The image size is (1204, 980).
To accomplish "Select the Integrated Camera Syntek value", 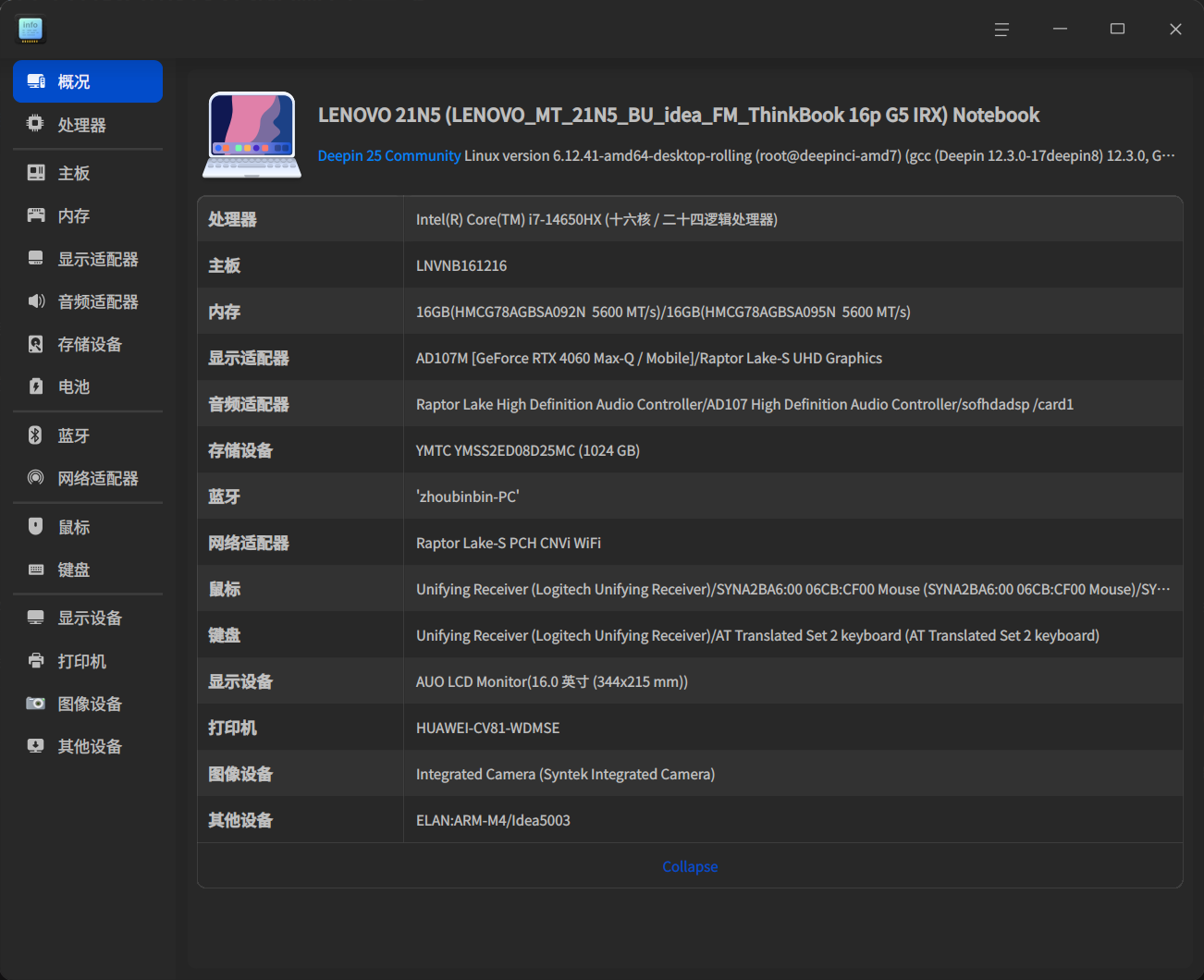I will (x=565, y=774).
